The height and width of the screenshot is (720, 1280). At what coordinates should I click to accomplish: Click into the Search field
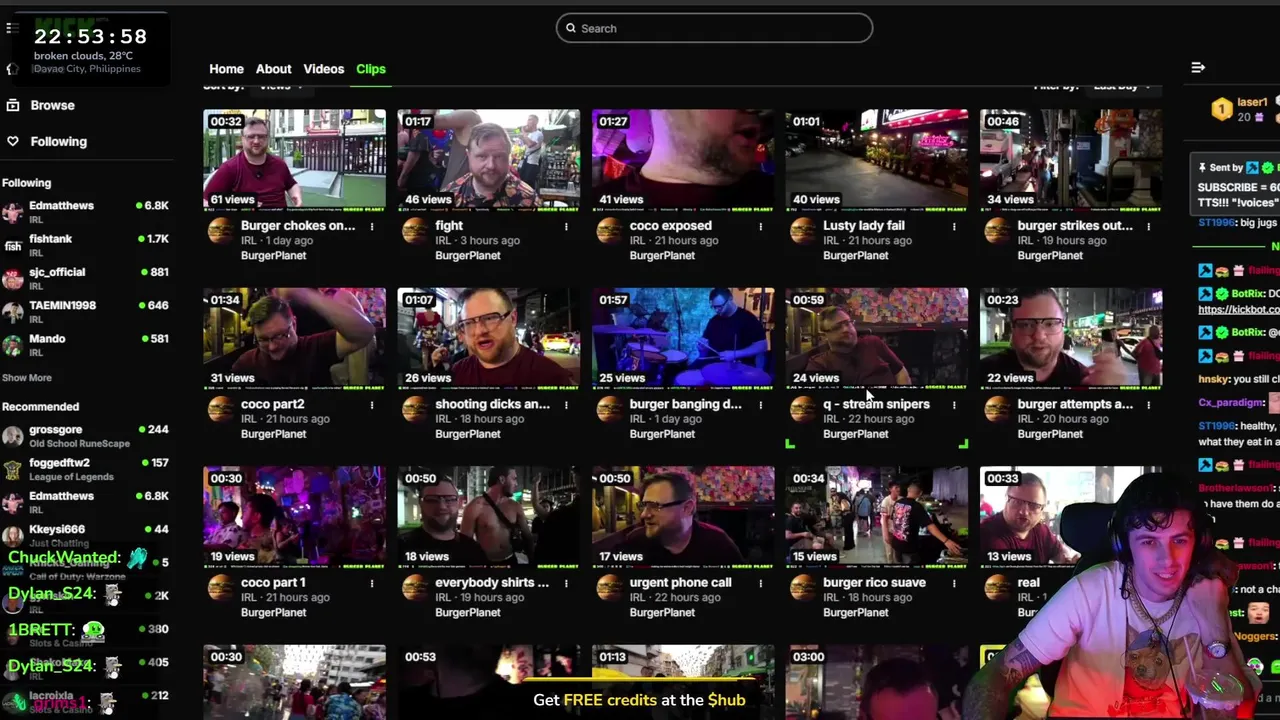tap(714, 28)
